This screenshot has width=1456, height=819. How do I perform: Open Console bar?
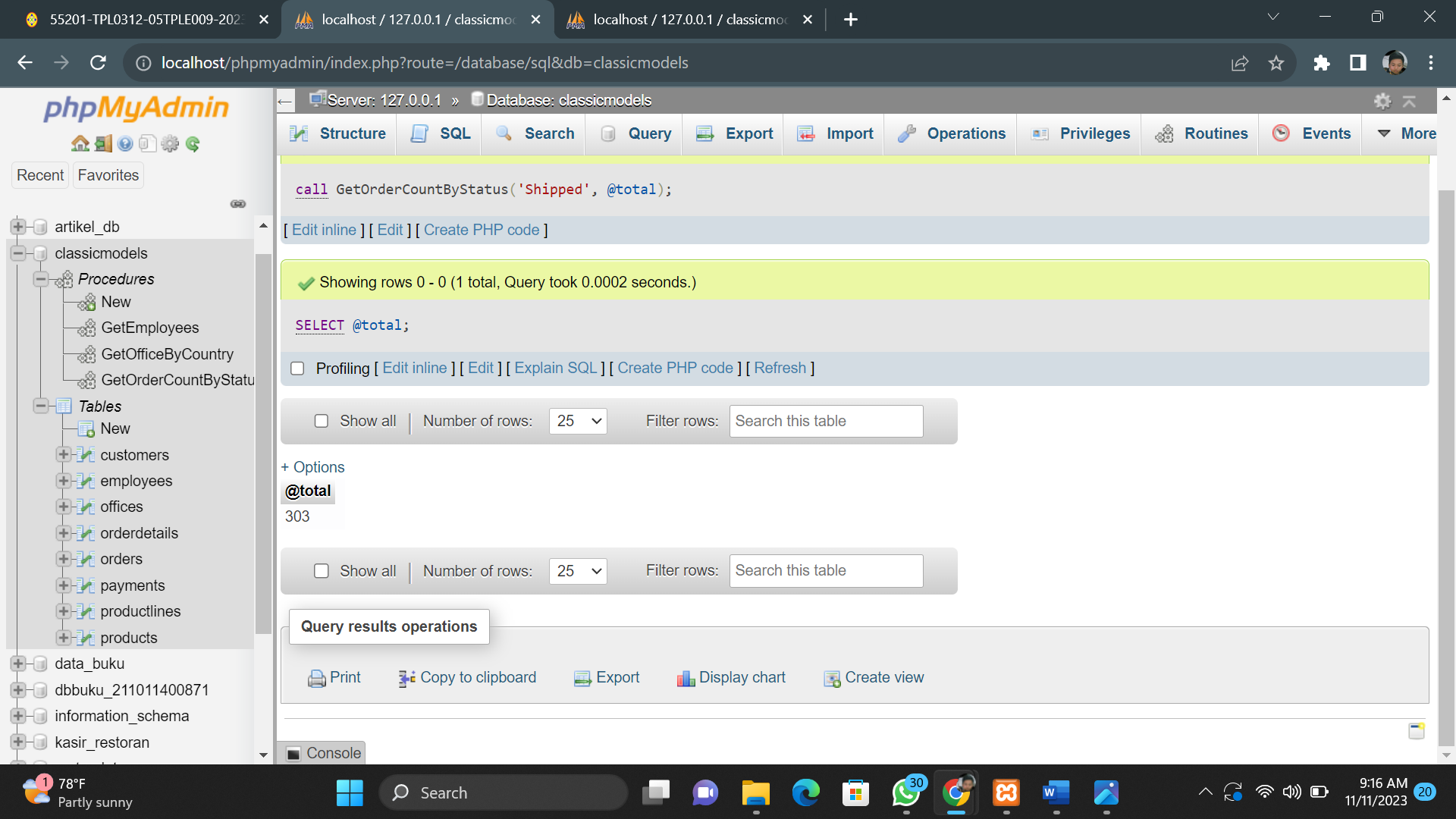point(323,754)
